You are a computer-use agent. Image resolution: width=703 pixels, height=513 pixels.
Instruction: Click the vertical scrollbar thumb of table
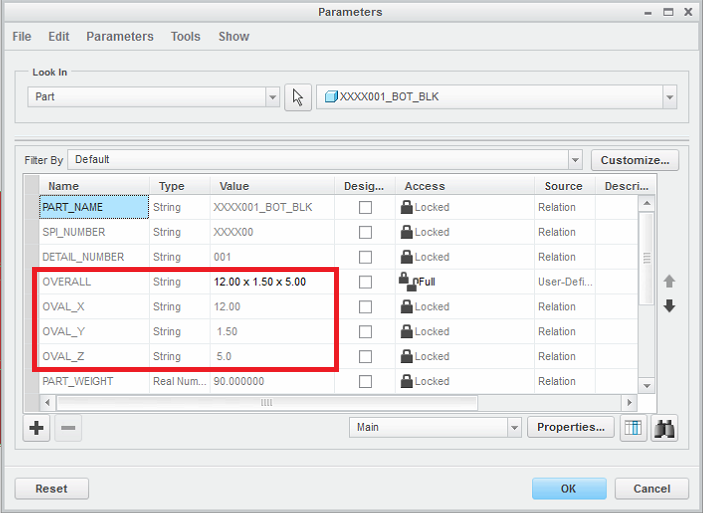pos(647,258)
